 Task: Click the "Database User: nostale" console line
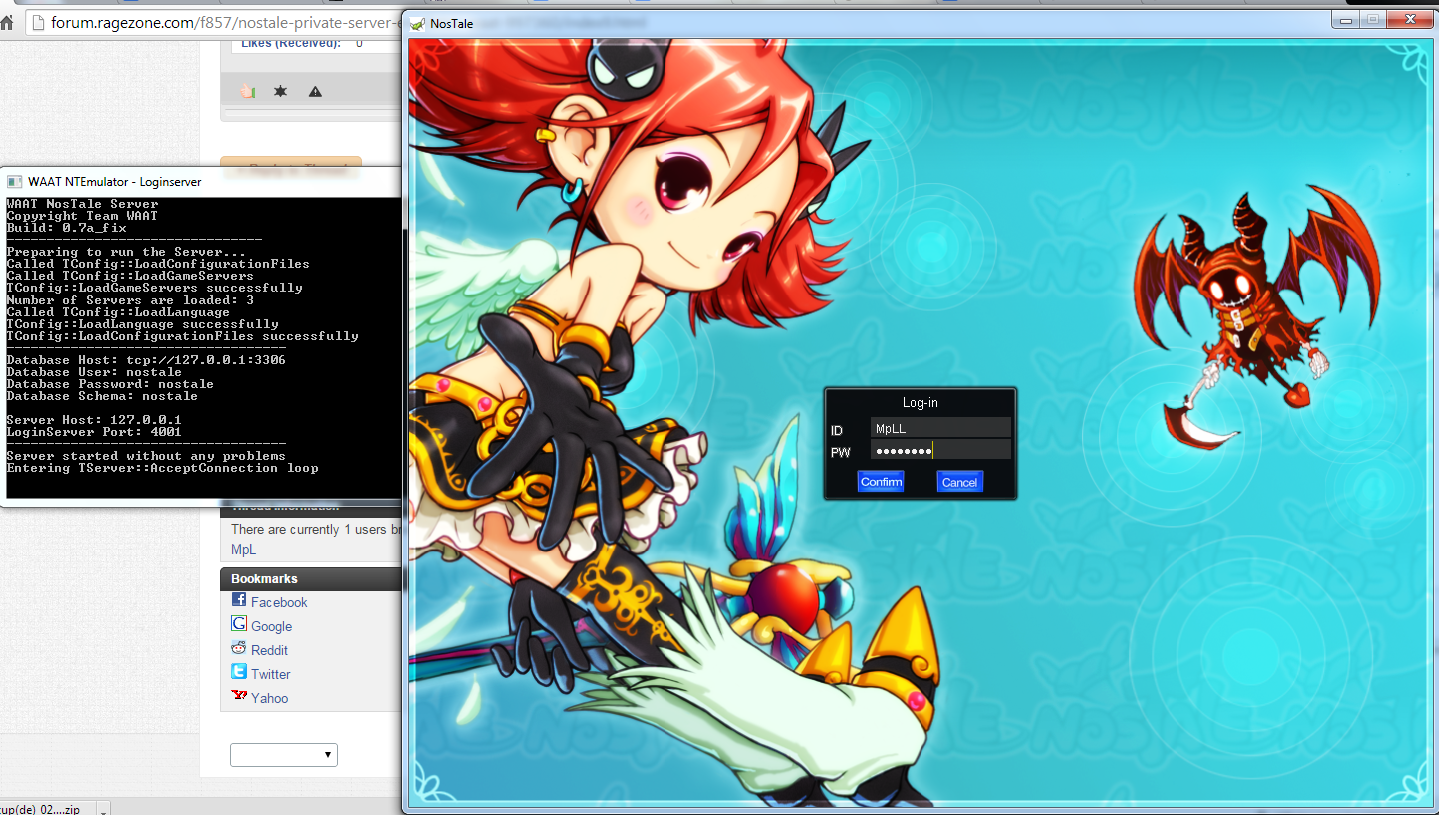click(x=94, y=372)
